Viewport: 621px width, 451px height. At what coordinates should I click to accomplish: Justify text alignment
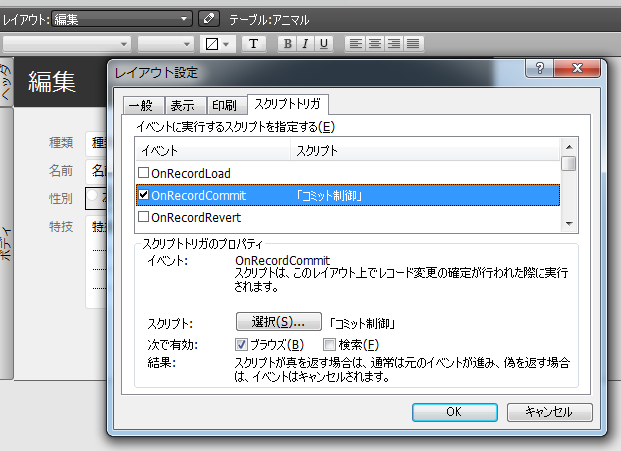(413, 44)
